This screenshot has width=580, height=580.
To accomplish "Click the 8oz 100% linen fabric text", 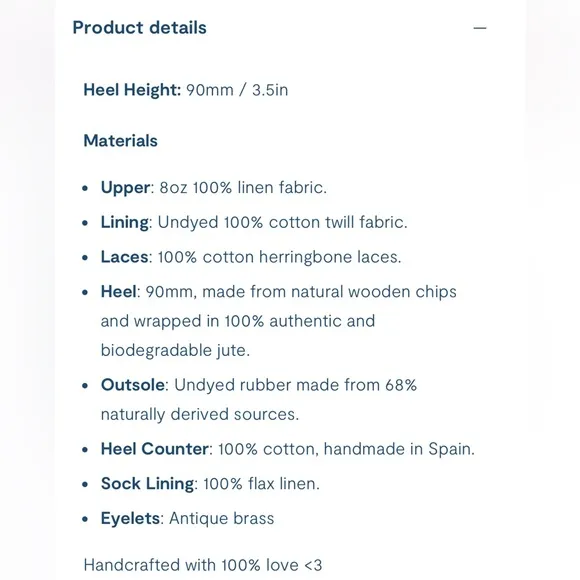I will [x=243, y=188].
